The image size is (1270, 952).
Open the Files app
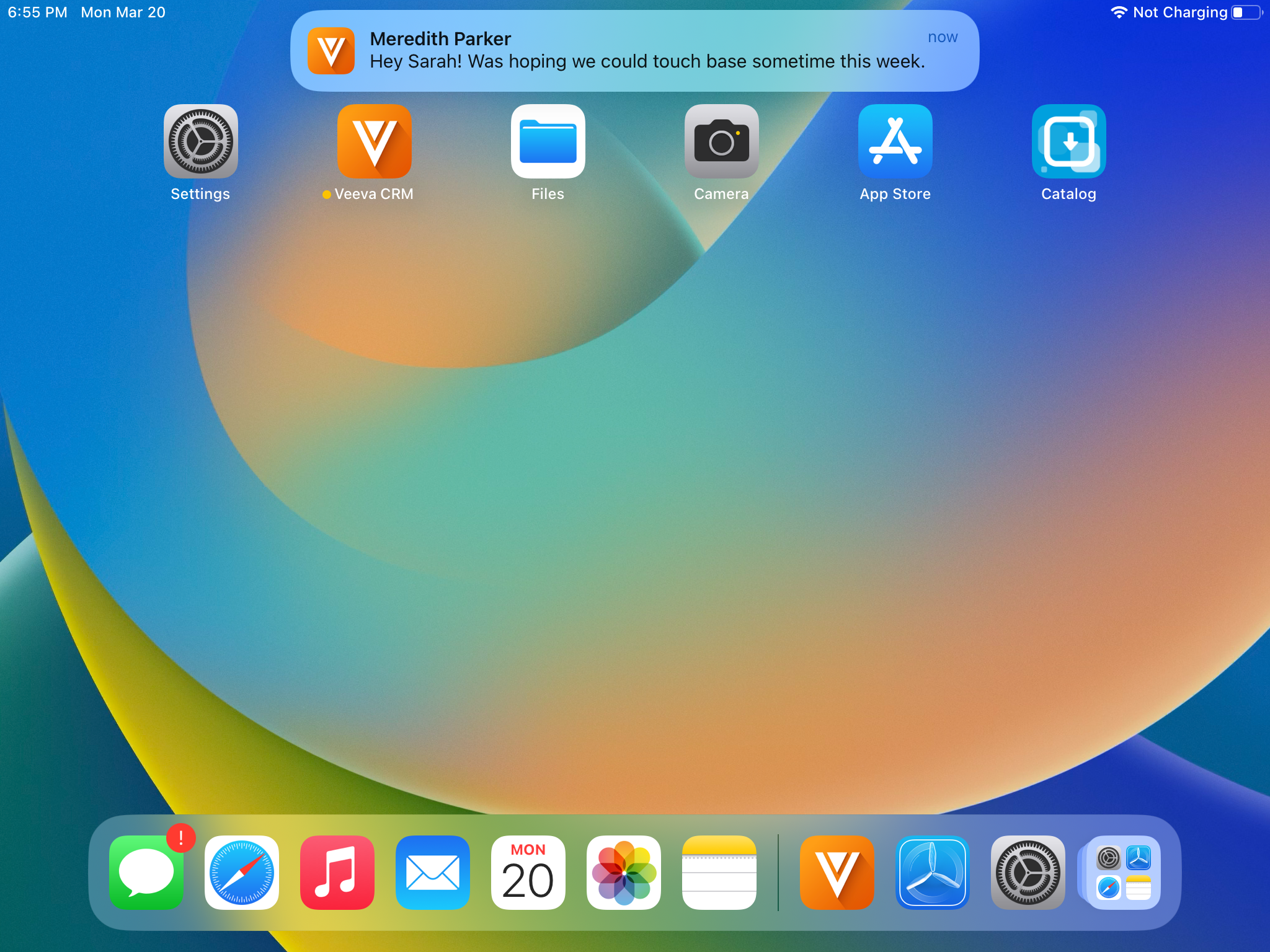coord(548,141)
